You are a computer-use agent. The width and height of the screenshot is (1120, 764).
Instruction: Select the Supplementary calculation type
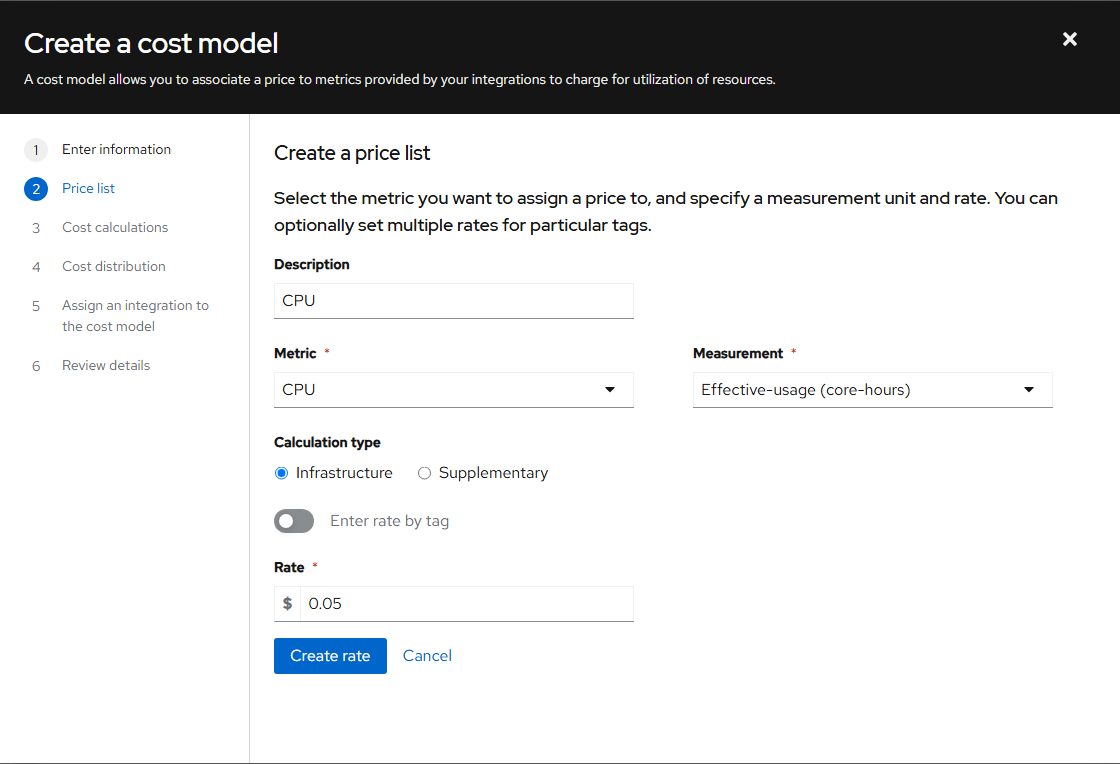(x=424, y=473)
